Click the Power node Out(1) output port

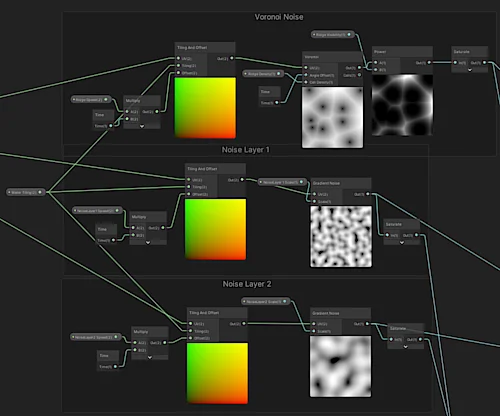click(429, 63)
